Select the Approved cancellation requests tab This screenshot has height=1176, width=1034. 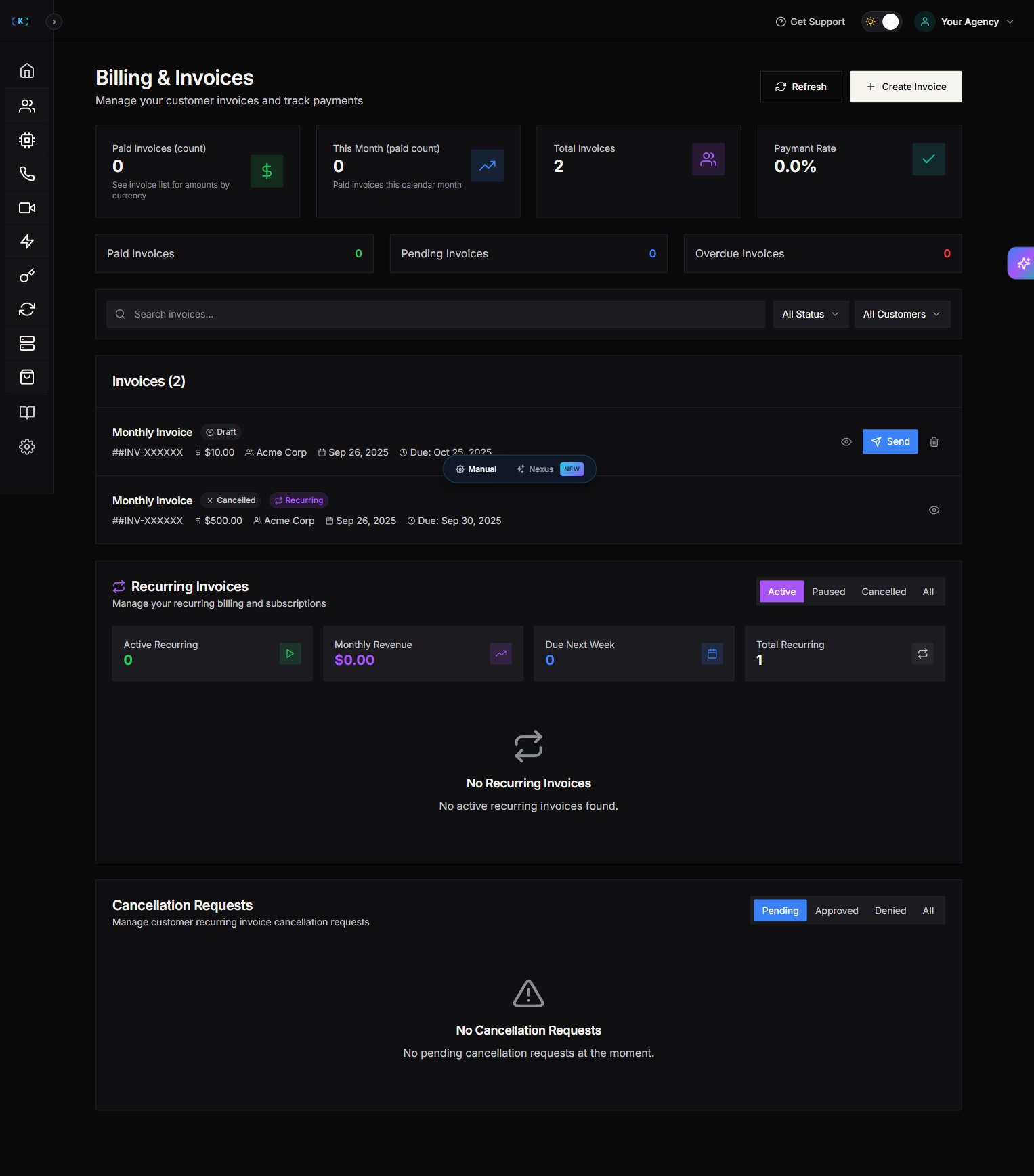click(x=836, y=911)
